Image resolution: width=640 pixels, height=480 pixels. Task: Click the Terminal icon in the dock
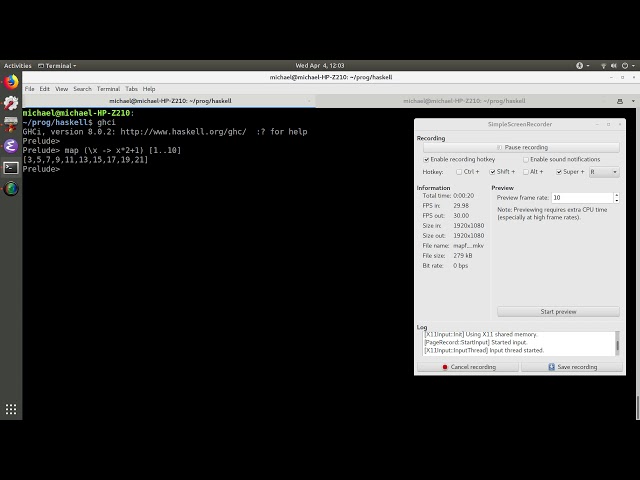[x=11, y=167]
